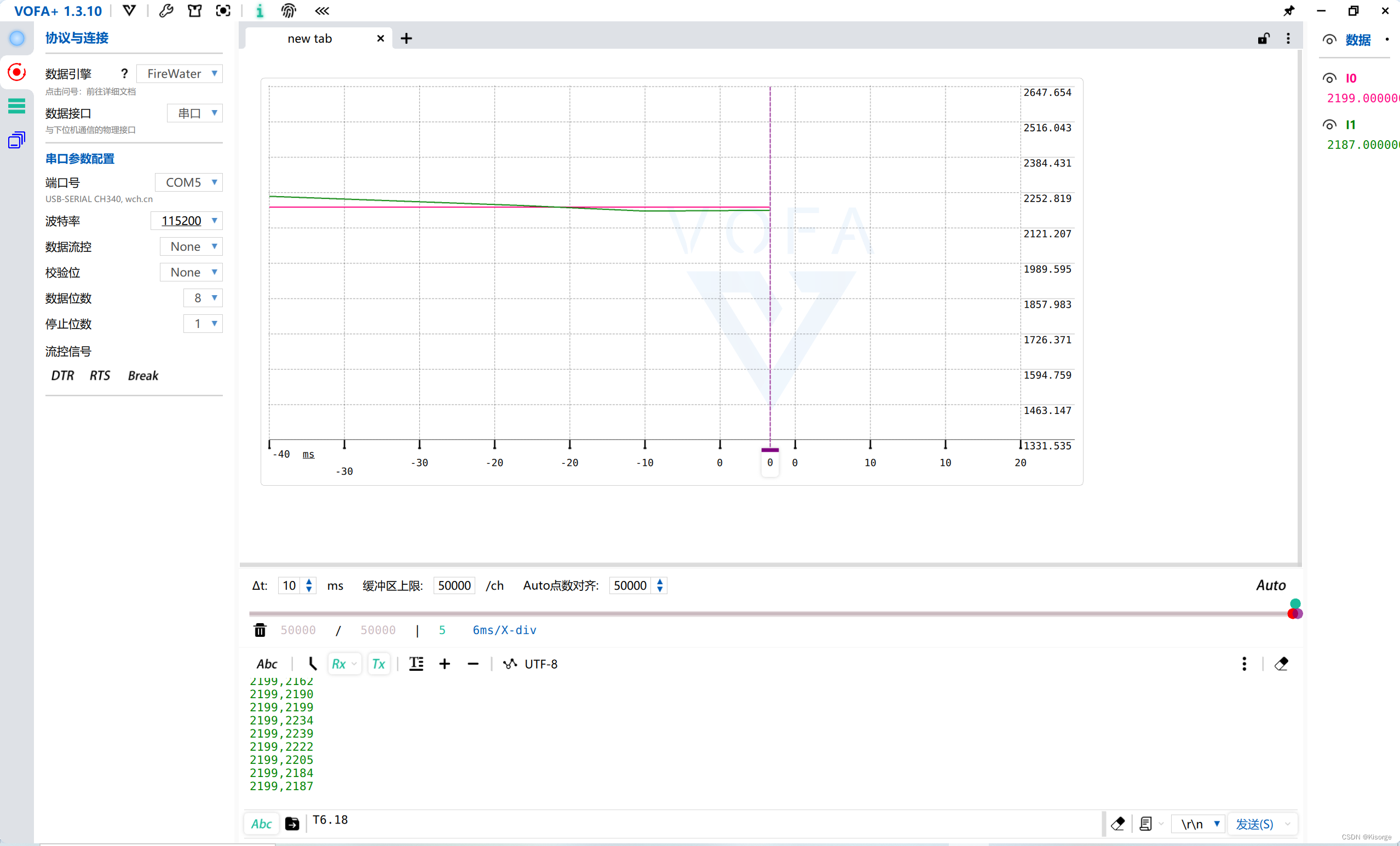This screenshot has width=1400, height=846.
Task: Click the buffer position slider handle
Action: click(1294, 614)
